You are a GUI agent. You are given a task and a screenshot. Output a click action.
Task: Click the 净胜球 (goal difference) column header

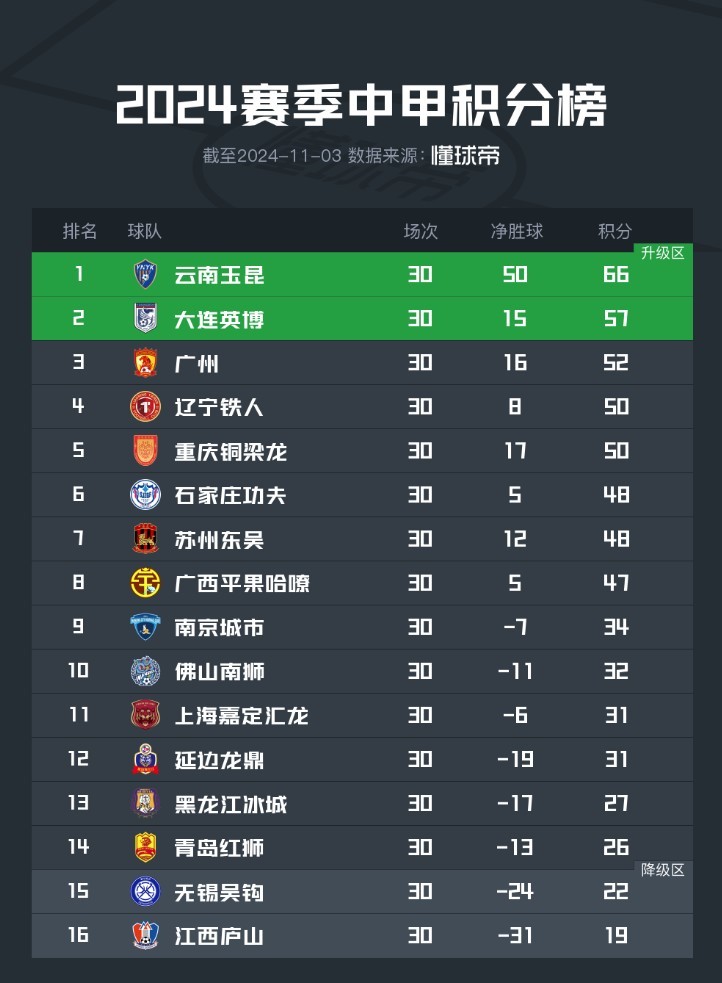(x=516, y=231)
